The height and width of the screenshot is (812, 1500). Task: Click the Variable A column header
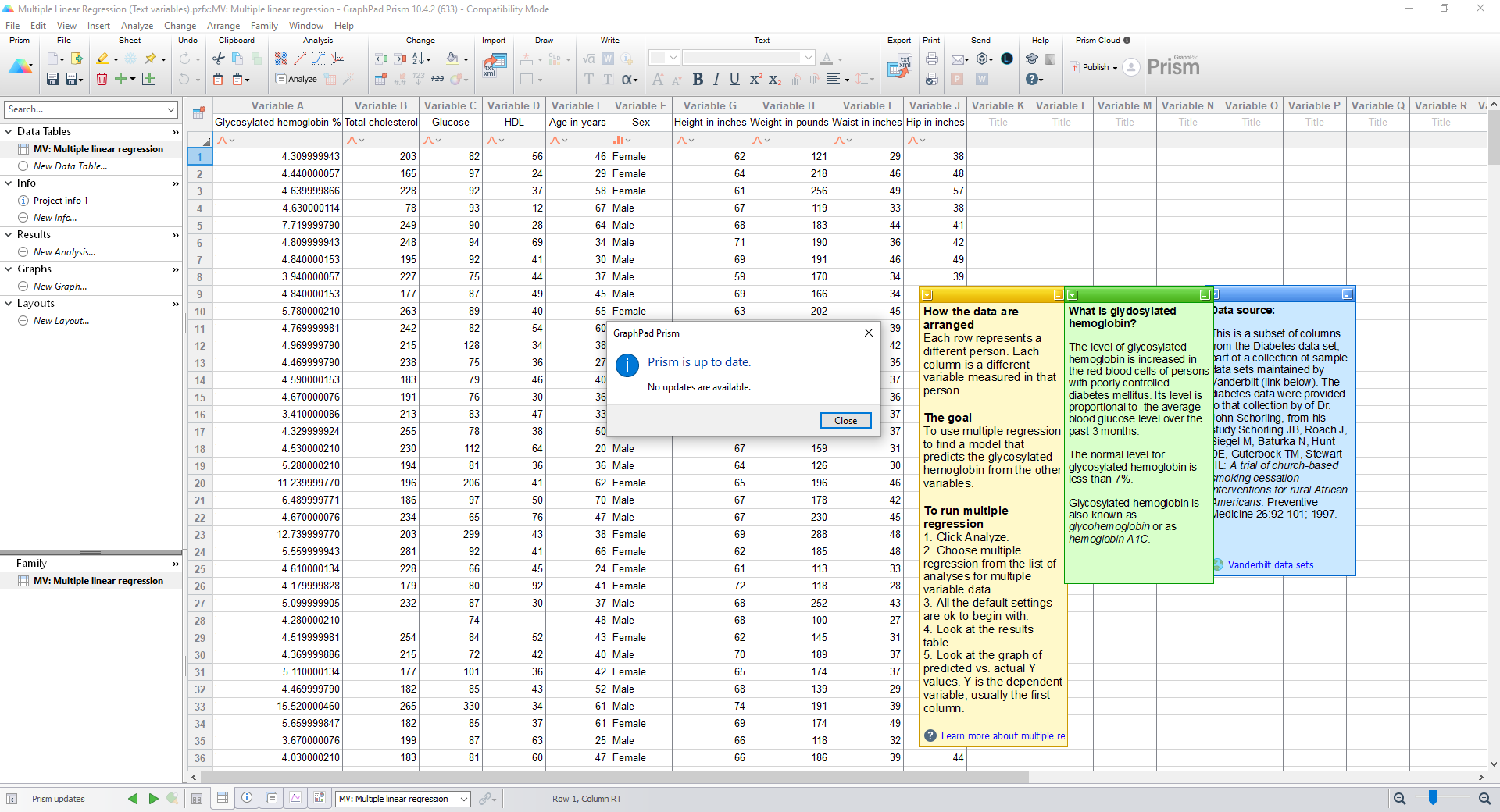[x=277, y=105]
